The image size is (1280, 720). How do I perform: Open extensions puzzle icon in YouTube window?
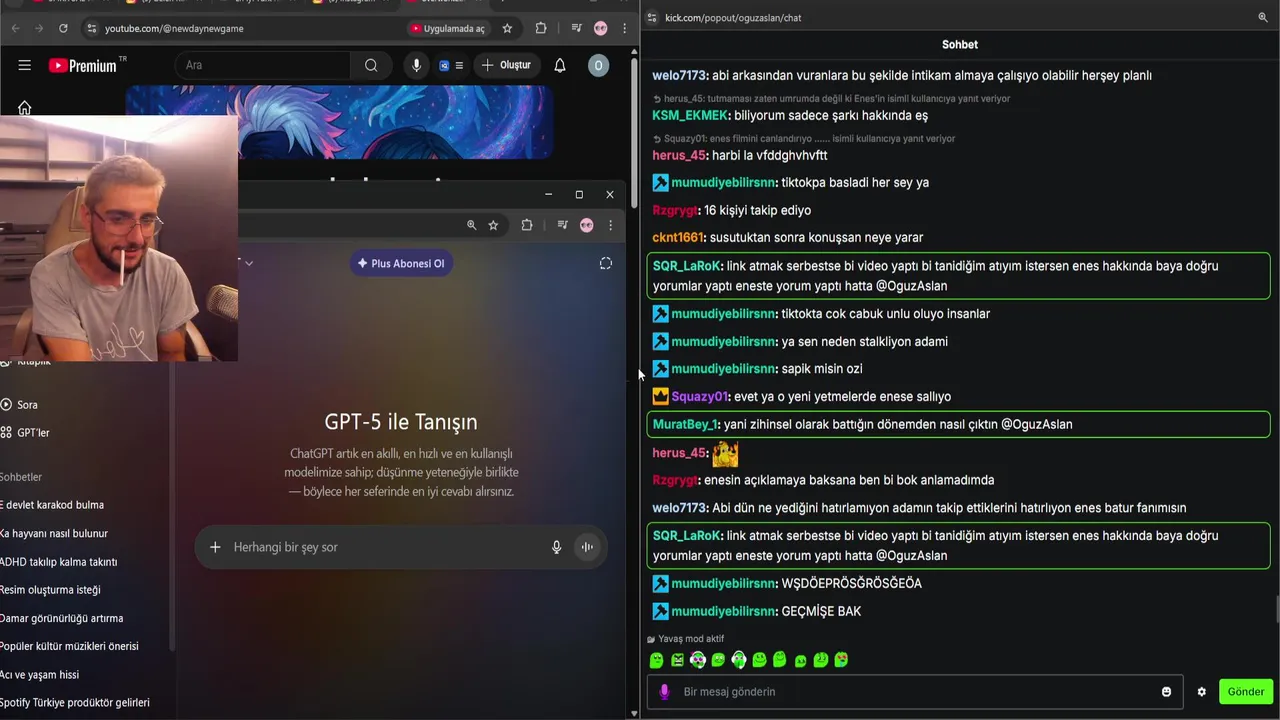point(541,29)
